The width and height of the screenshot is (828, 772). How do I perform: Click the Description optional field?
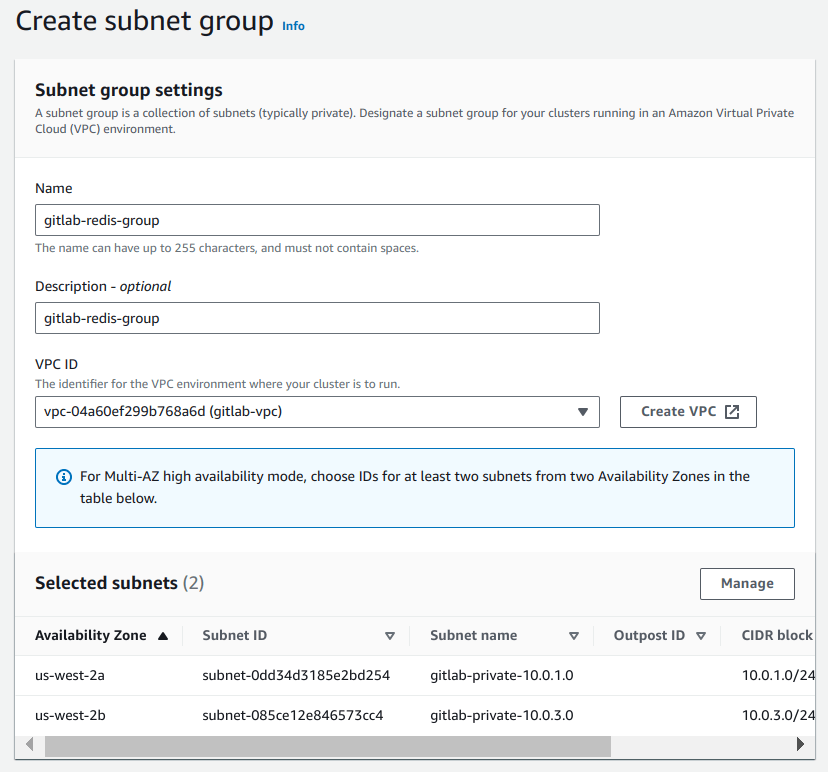click(317, 318)
